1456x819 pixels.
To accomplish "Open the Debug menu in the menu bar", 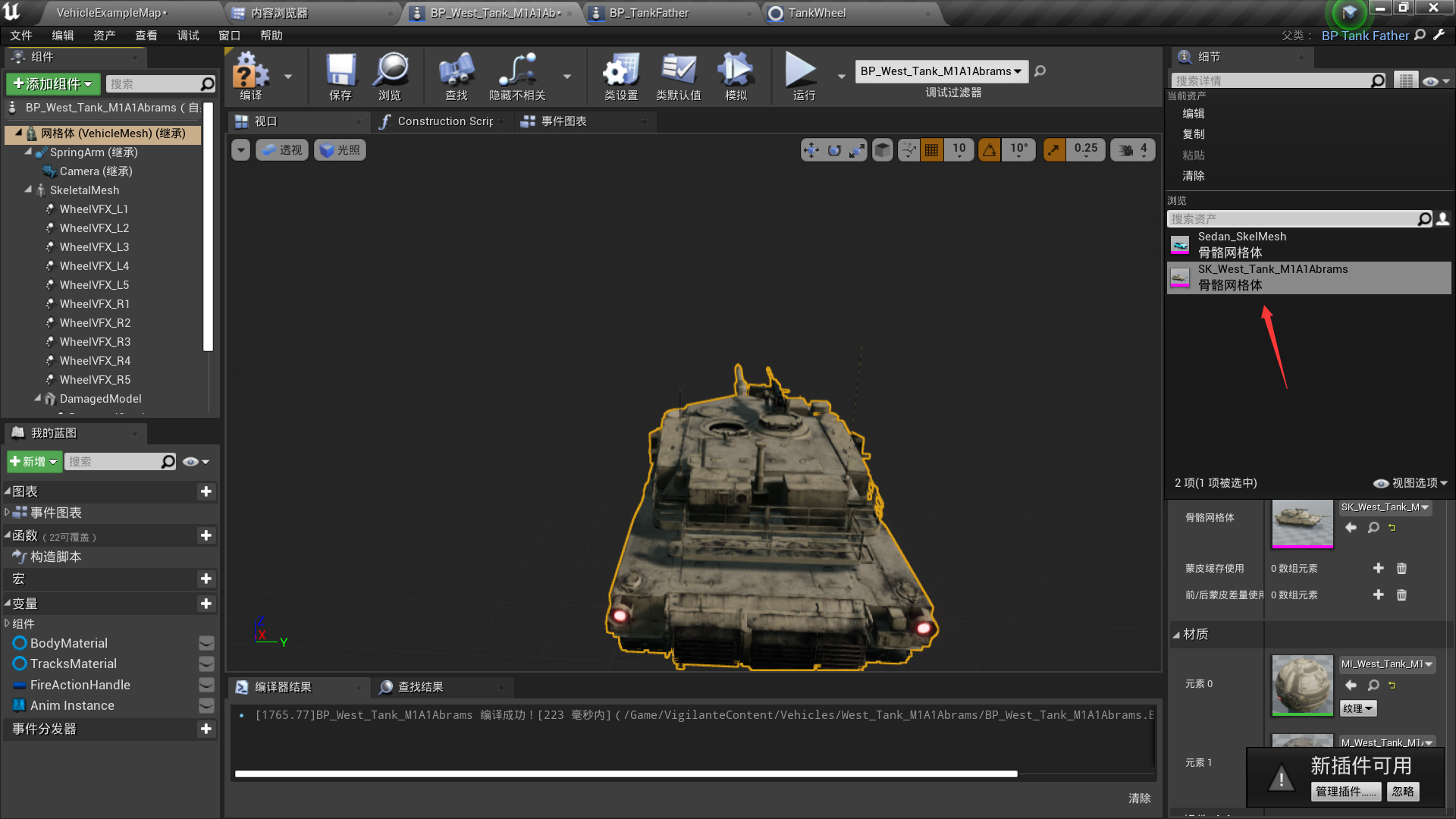I will [187, 36].
